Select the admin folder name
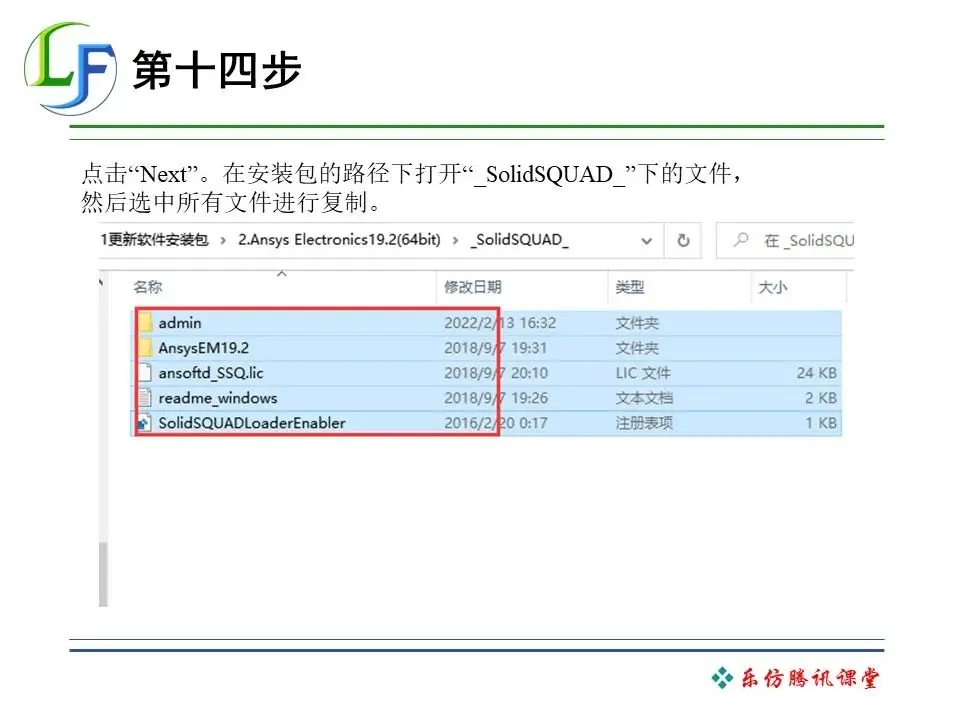The height and width of the screenshot is (720, 960). pos(179,323)
